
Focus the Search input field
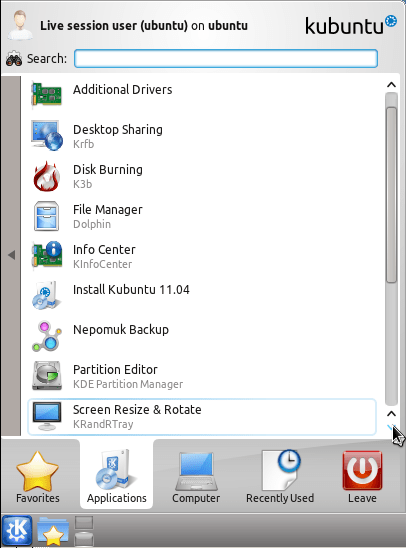(x=226, y=58)
